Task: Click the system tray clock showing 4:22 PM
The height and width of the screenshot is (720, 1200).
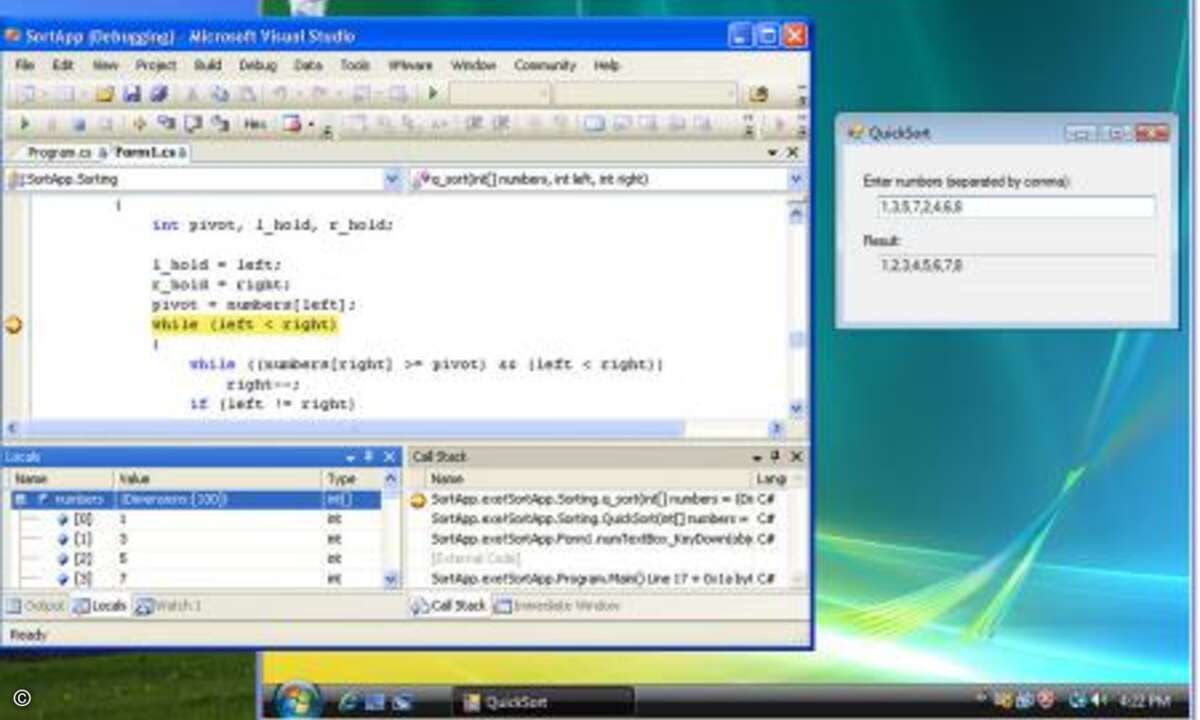Action: click(1147, 700)
